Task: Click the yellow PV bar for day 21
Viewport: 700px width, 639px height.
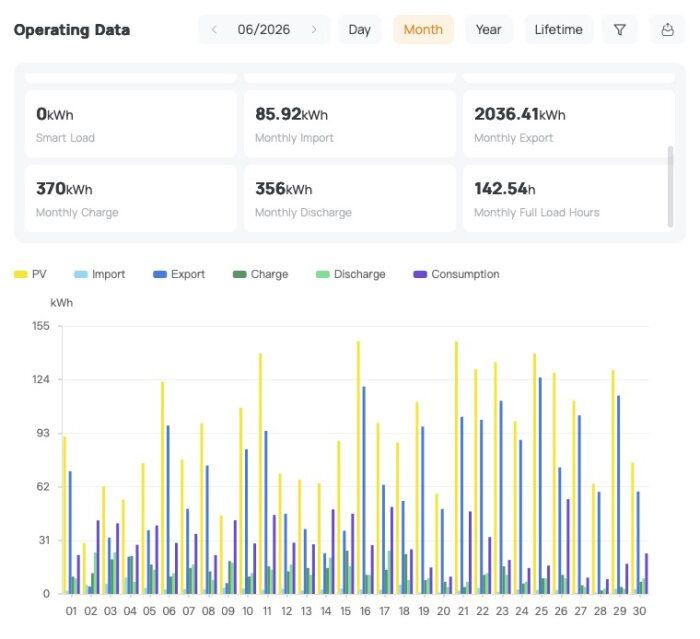Action: click(456, 468)
